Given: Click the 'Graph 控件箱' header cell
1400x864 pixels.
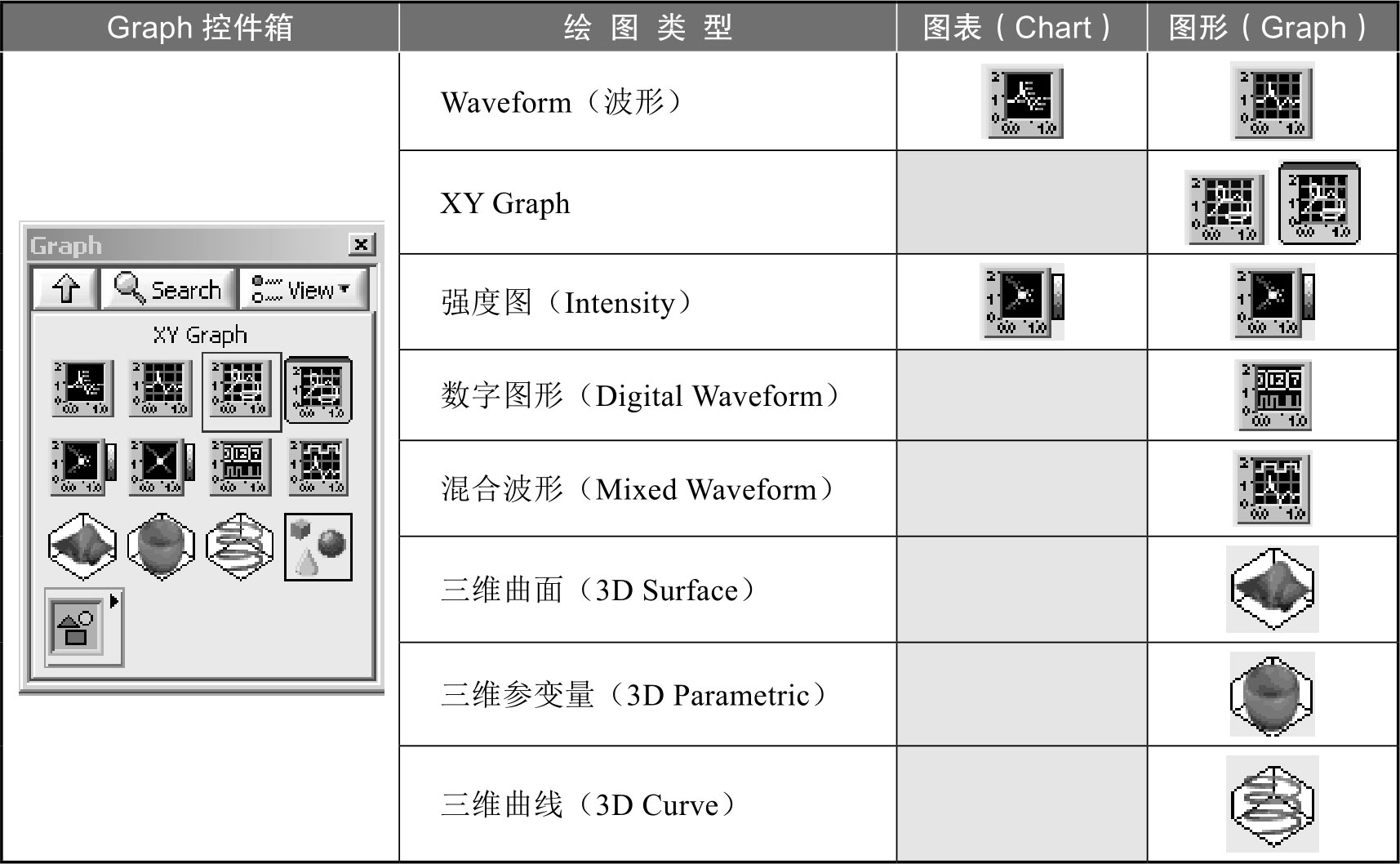Looking at the screenshot, I should click(200, 27).
